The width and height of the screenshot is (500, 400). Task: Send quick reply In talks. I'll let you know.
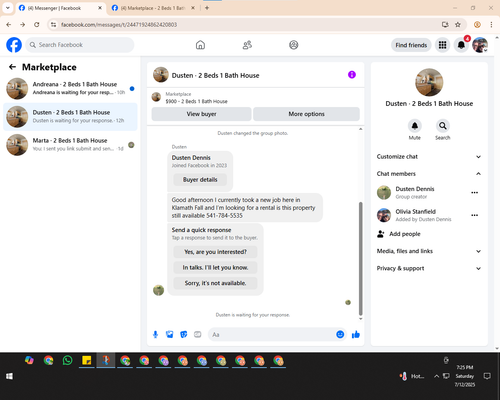(215, 268)
